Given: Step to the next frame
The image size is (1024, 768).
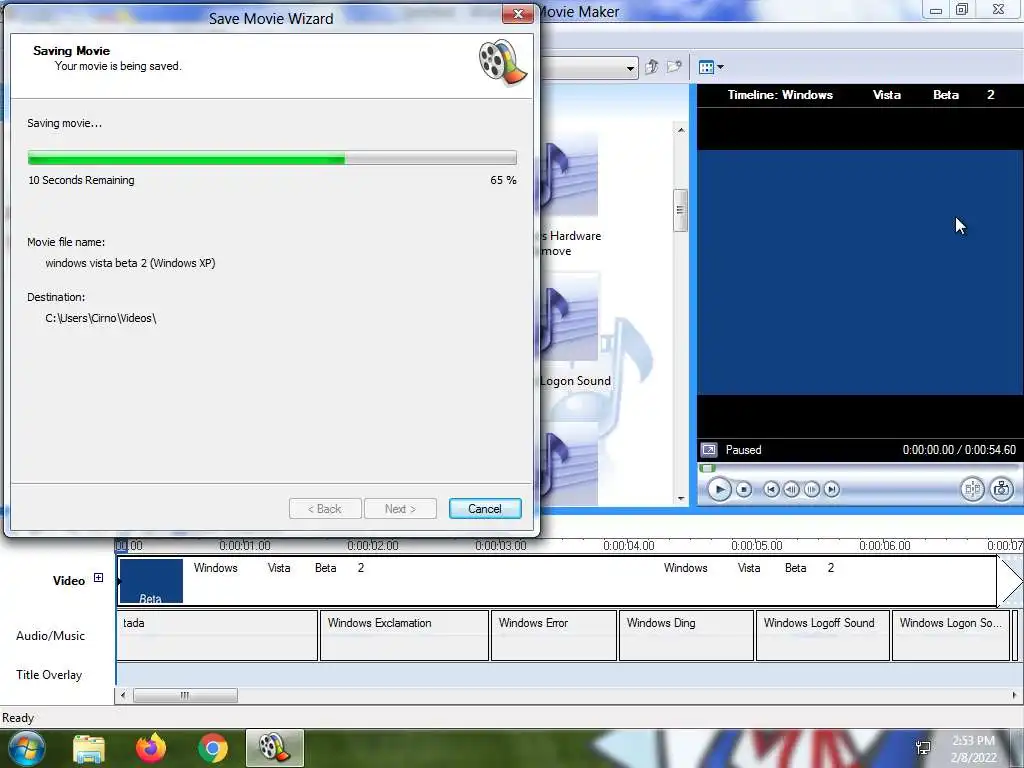Looking at the screenshot, I should tap(811, 489).
